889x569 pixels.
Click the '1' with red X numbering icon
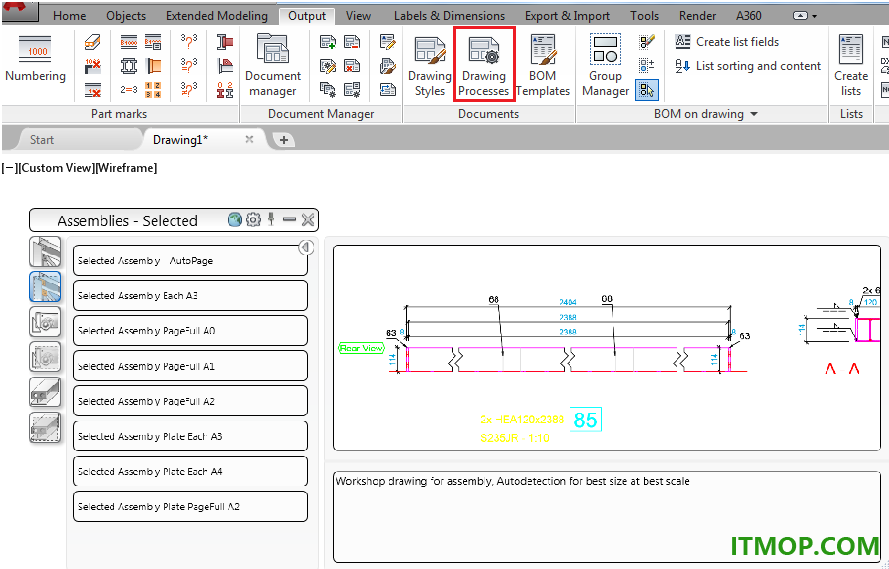tap(92, 90)
